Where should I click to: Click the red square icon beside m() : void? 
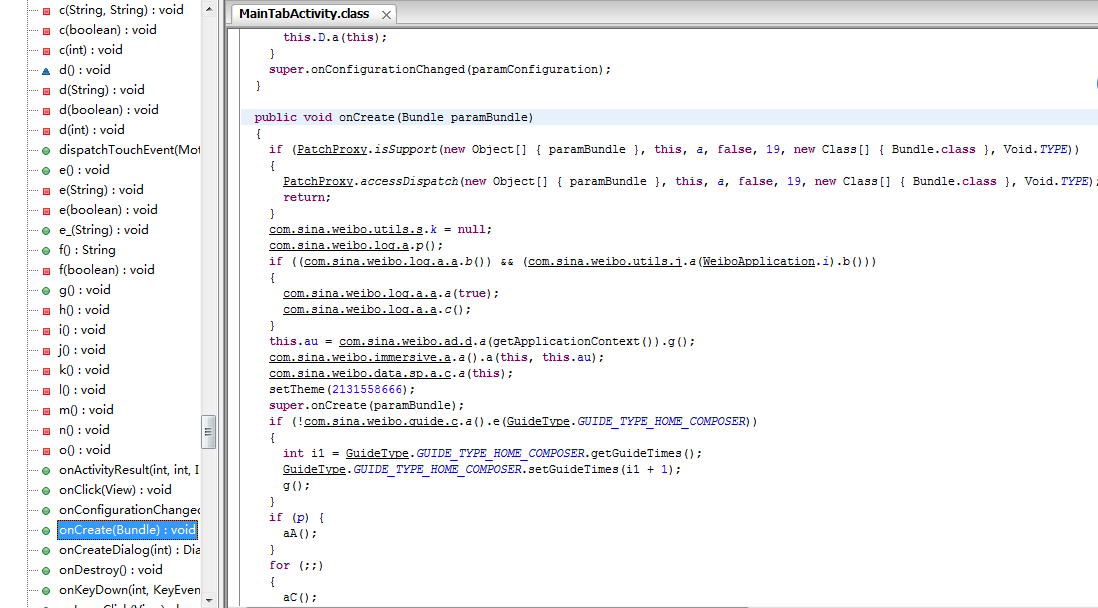(x=46, y=410)
